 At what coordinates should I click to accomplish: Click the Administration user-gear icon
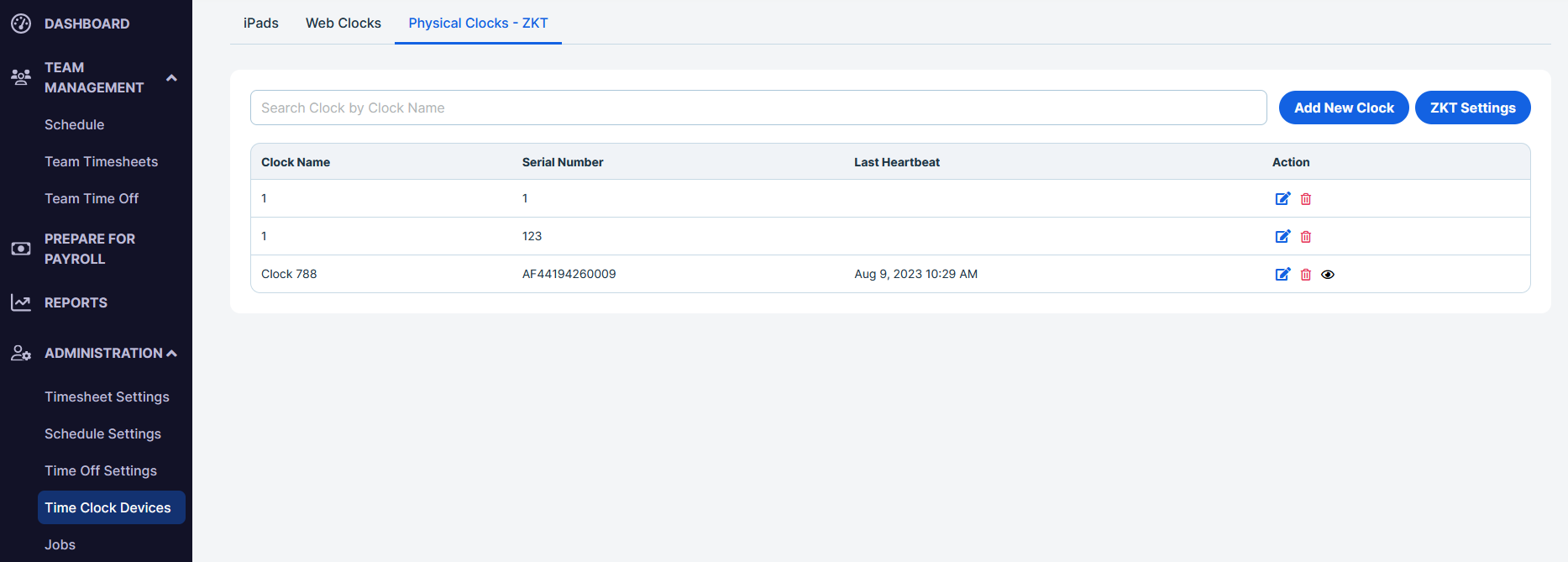[21, 353]
